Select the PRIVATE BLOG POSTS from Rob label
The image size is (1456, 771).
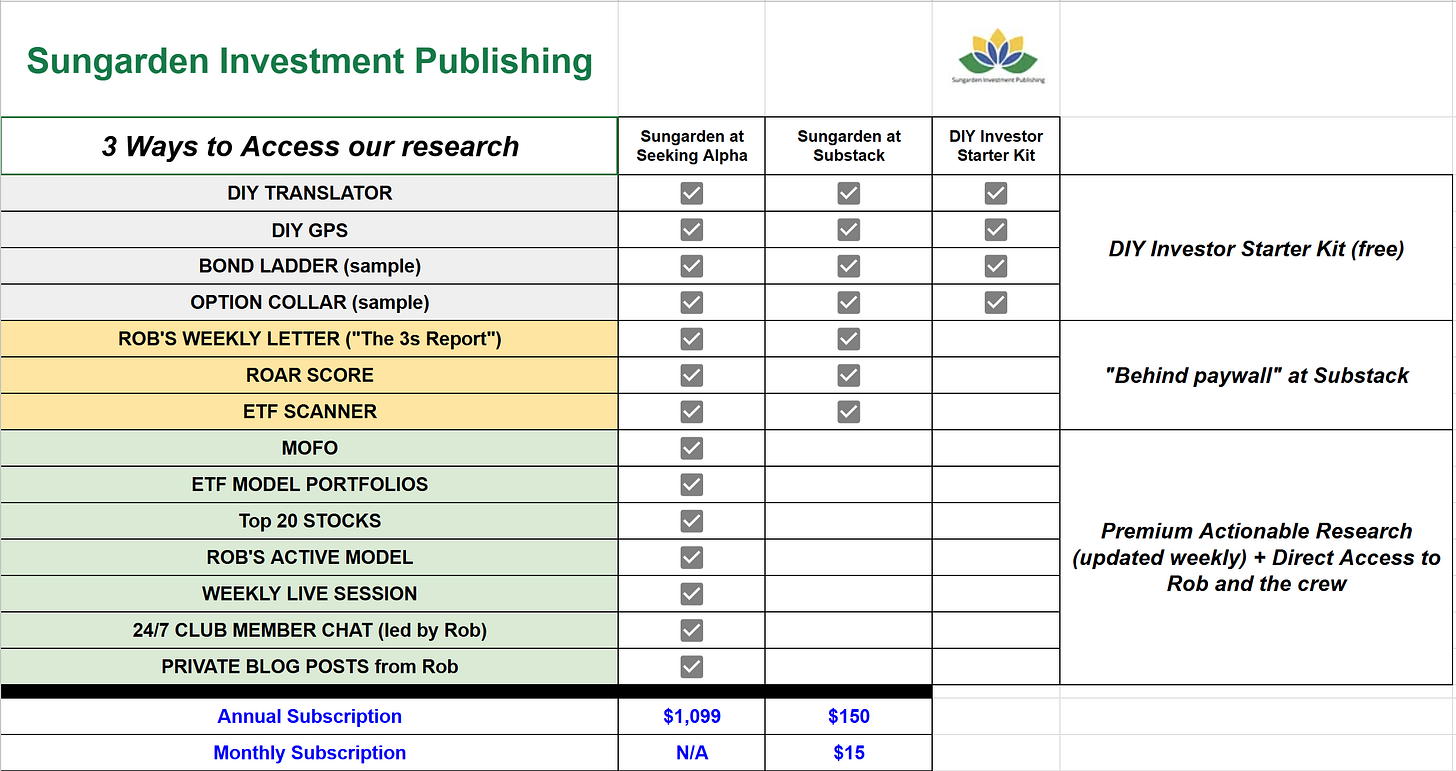(x=310, y=666)
